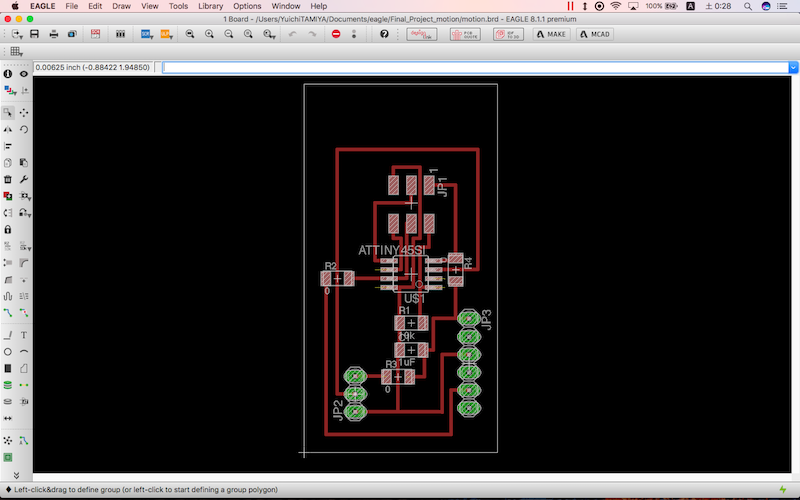This screenshot has width=800, height=500.
Task: Select the Ripup tool
Action: pos(24,313)
